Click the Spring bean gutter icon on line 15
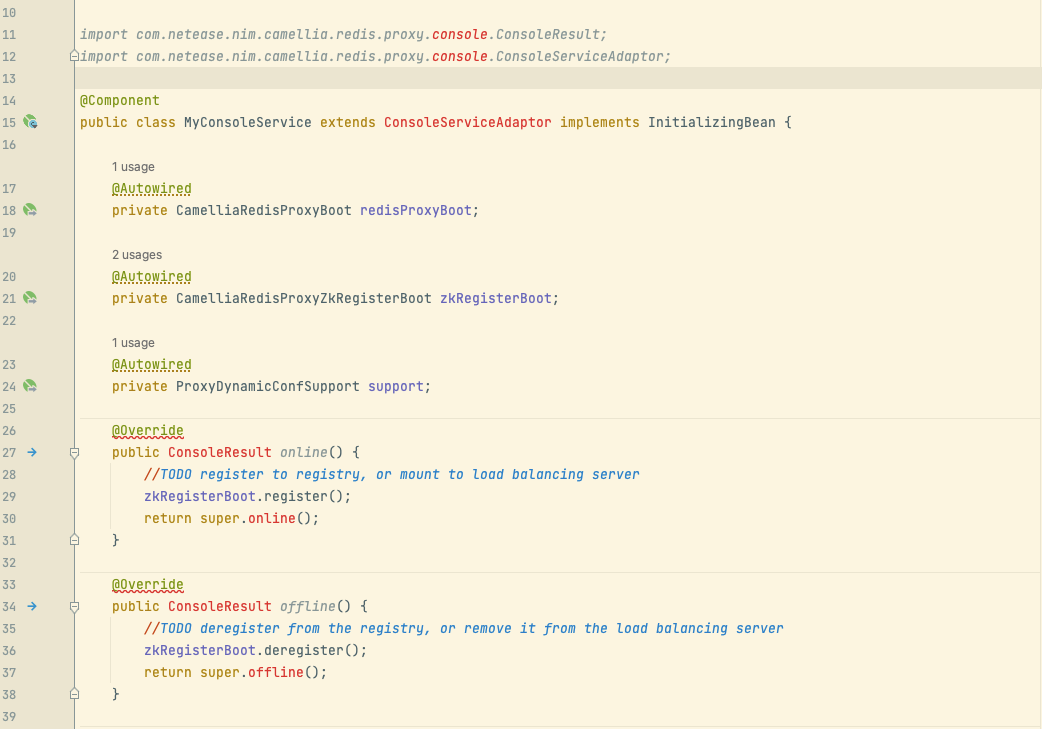The height and width of the screenshot is (729, 1042). pos(30,122)
